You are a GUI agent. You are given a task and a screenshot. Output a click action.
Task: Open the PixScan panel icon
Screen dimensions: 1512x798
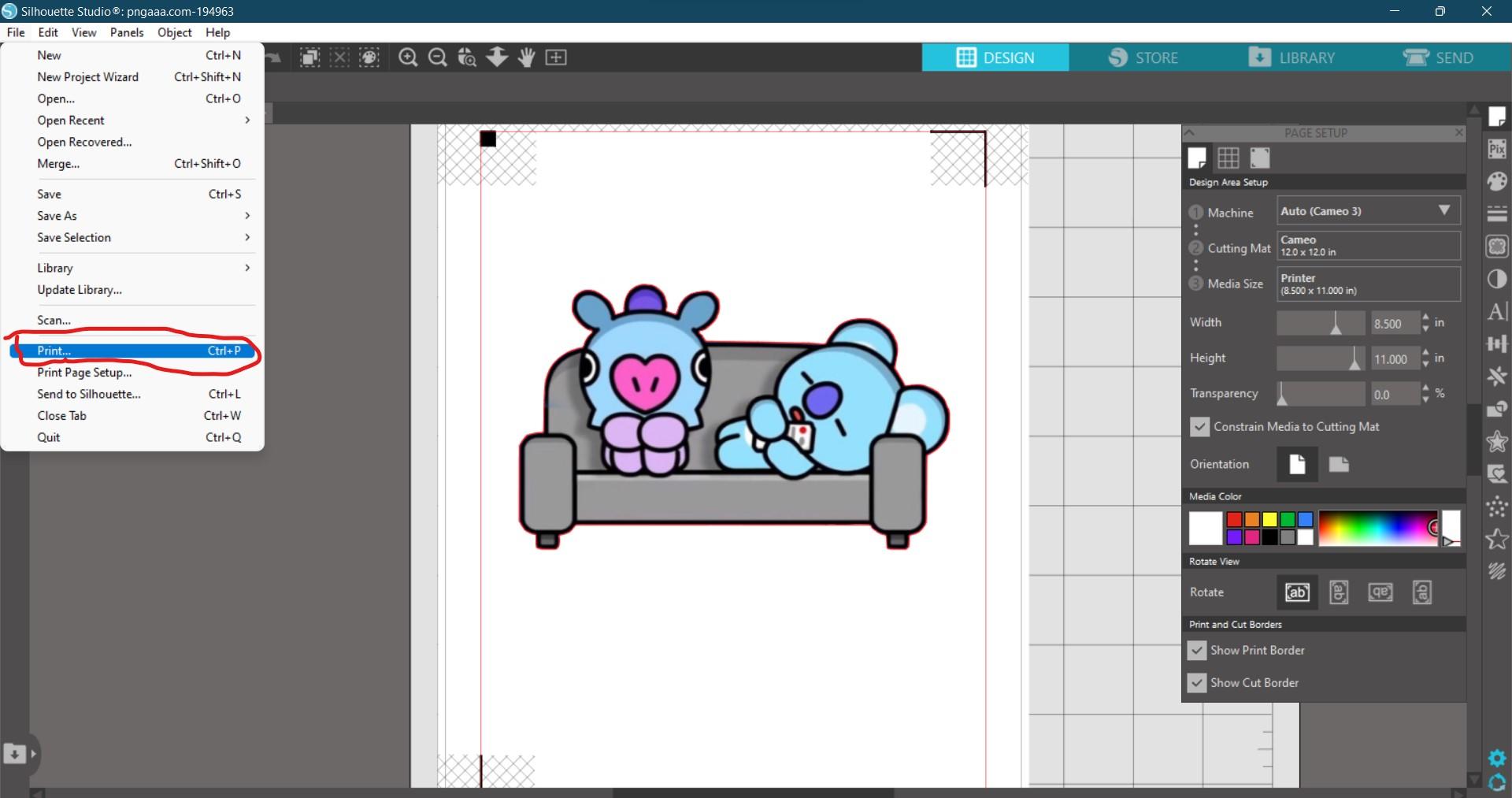pos(1497,149)
